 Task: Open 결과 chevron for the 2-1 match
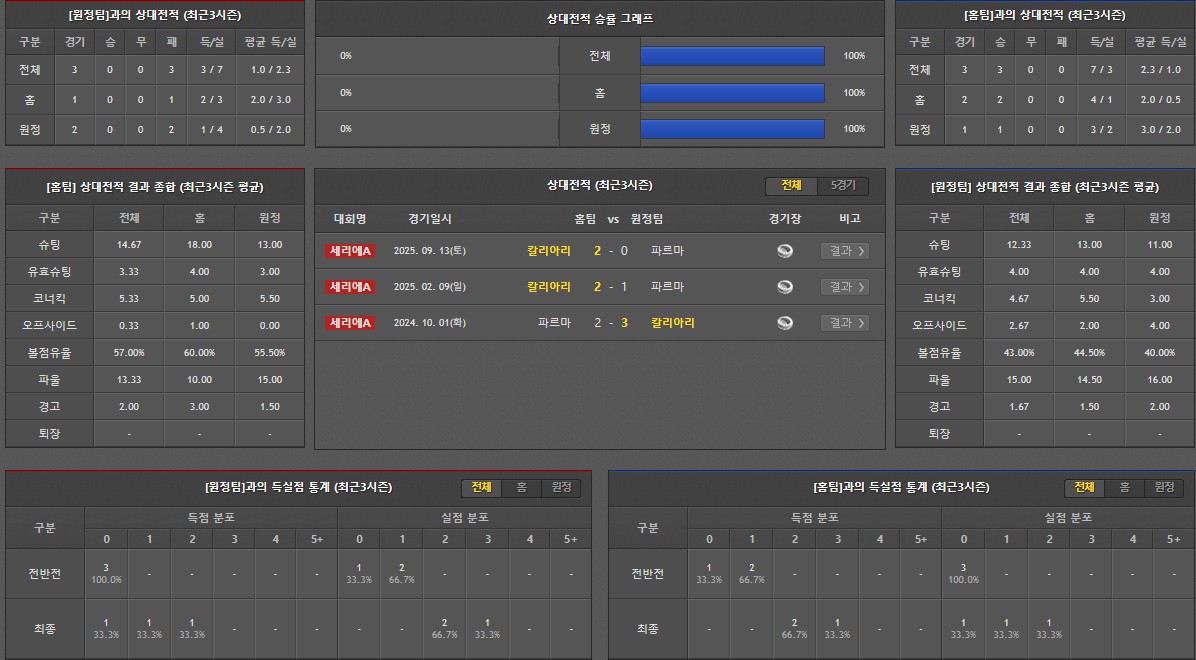(x=844, y=287)
